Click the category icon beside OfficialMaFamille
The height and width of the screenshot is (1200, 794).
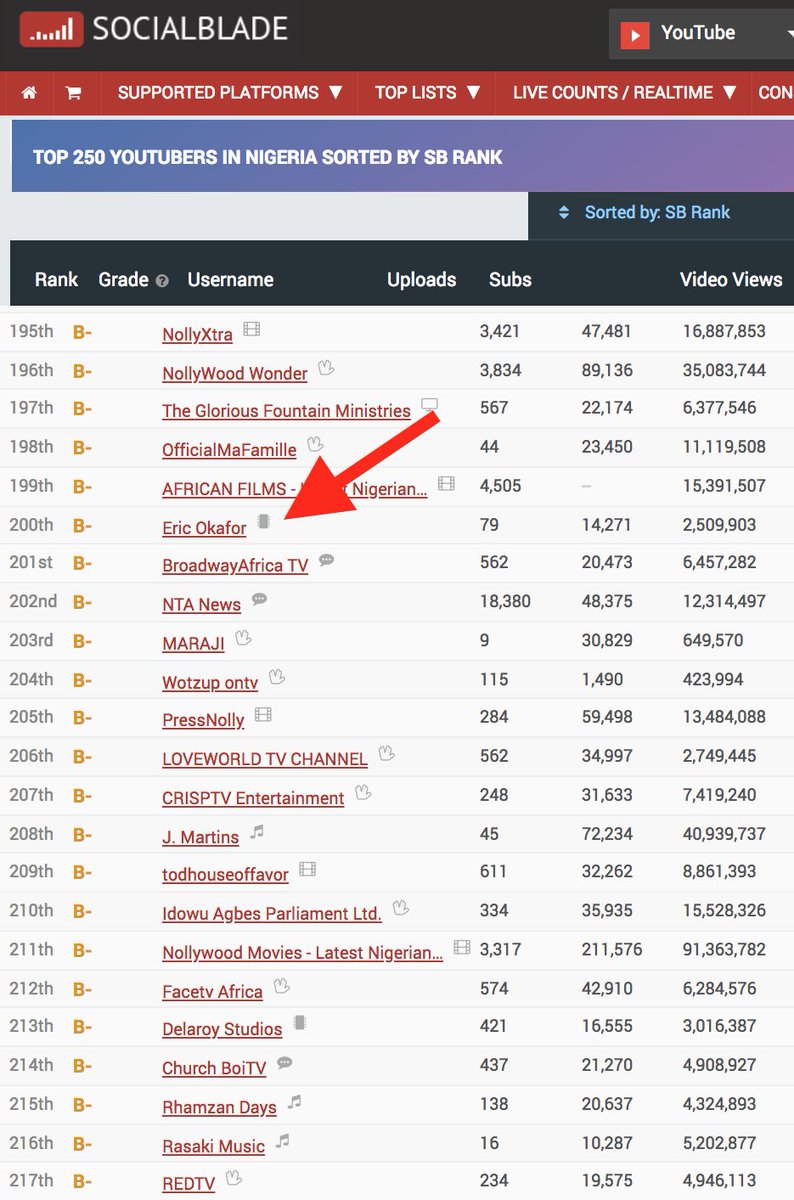[315, 444]
